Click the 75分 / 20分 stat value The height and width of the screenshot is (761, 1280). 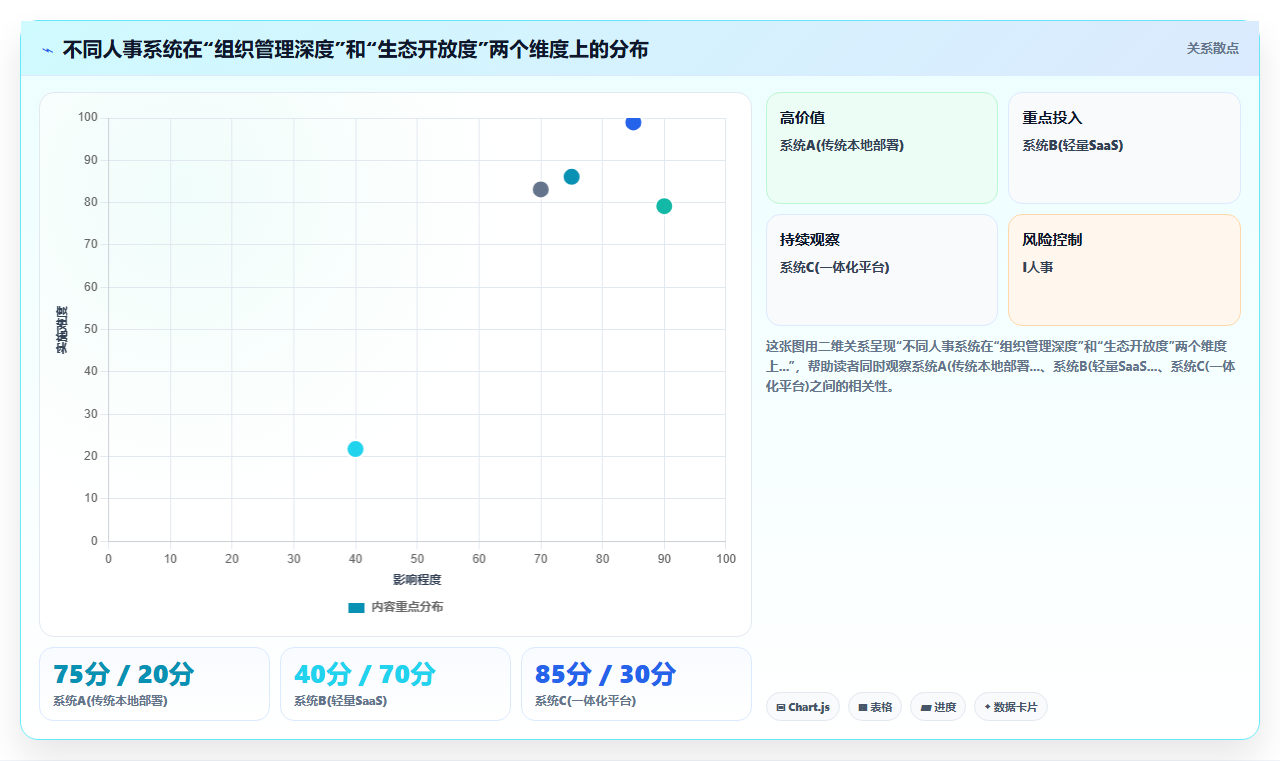124,674
